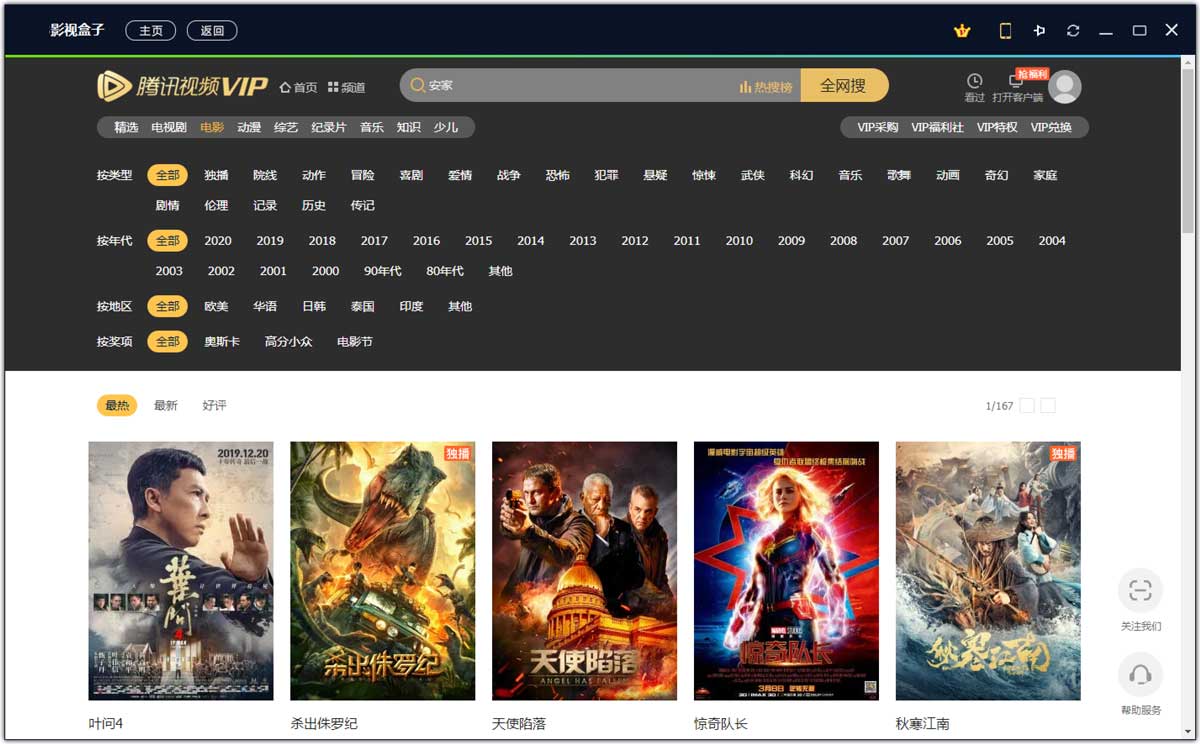Click the 全网搜 search button
Viewport: 1200px width, 744px height.
coord(843,86)
